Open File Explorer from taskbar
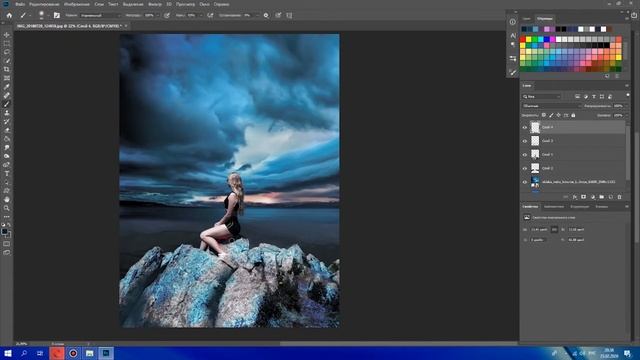 point(89,353)
